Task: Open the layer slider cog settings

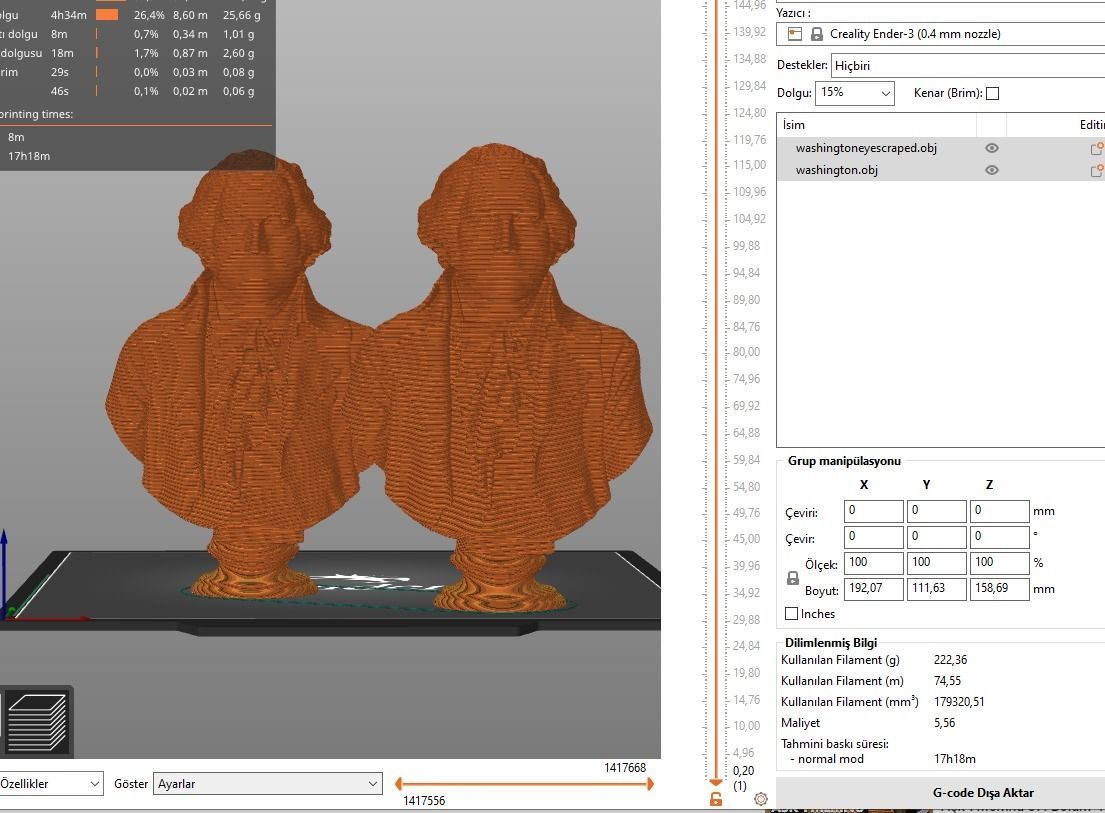Action: click(x=760, y=799)
